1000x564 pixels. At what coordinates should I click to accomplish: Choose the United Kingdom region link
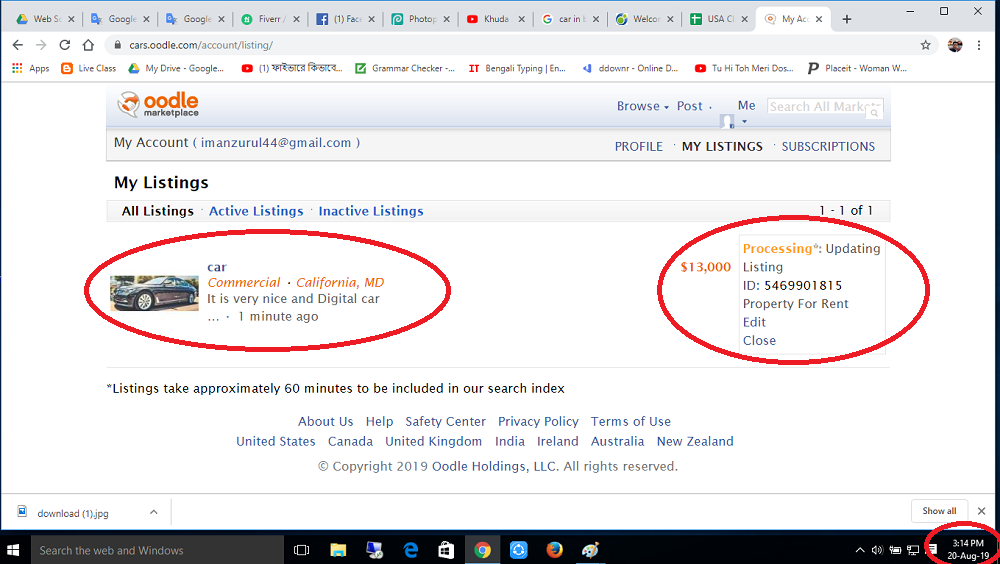click(433, 442)
